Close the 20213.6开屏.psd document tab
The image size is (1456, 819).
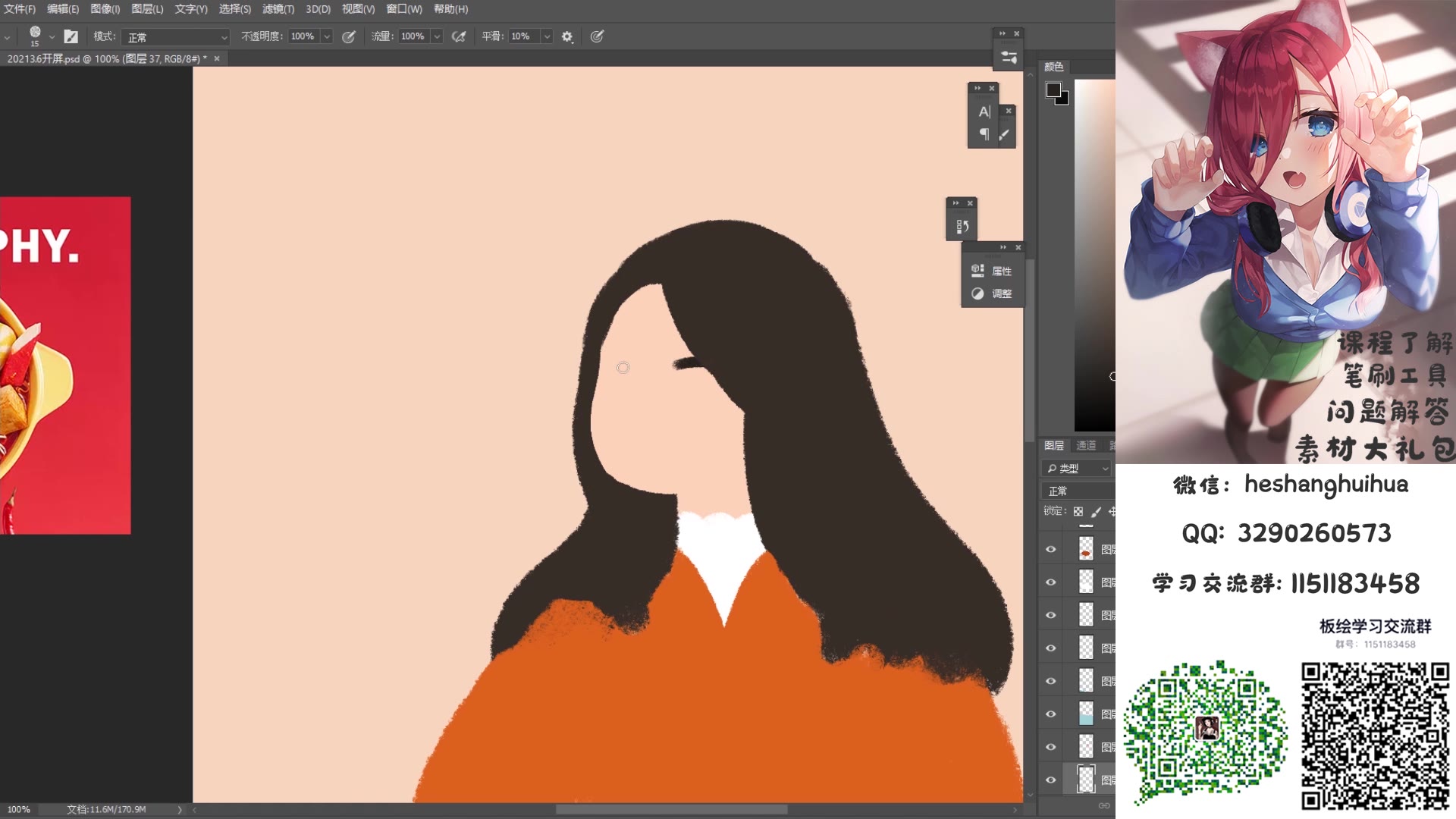tap(217, 58)
